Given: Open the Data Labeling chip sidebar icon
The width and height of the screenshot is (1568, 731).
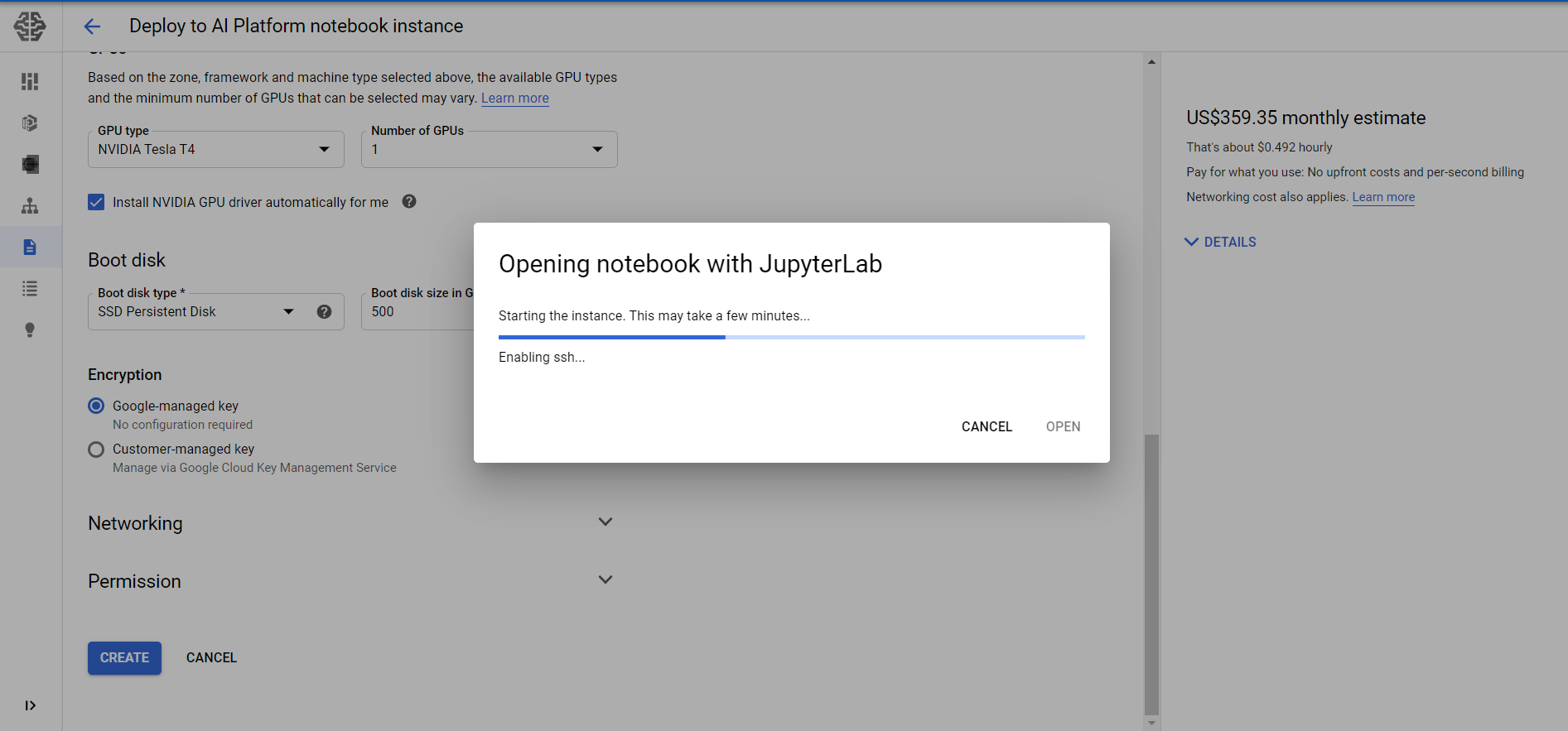Looking at the screenshot, I should (30, 164).
